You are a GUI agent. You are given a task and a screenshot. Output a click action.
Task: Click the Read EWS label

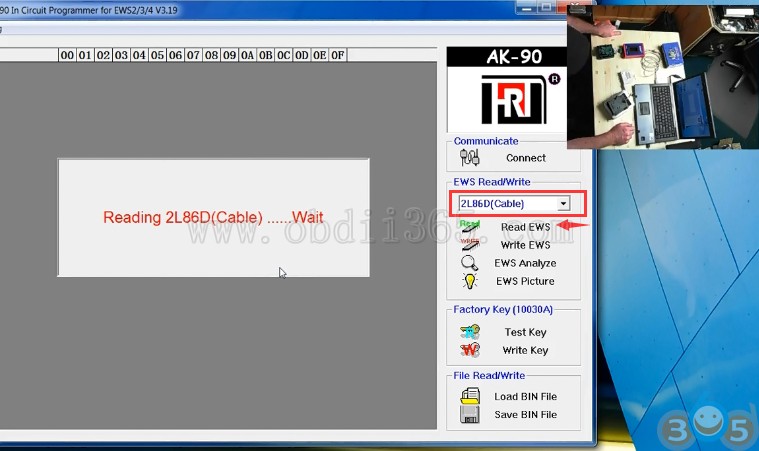point(525,227)
